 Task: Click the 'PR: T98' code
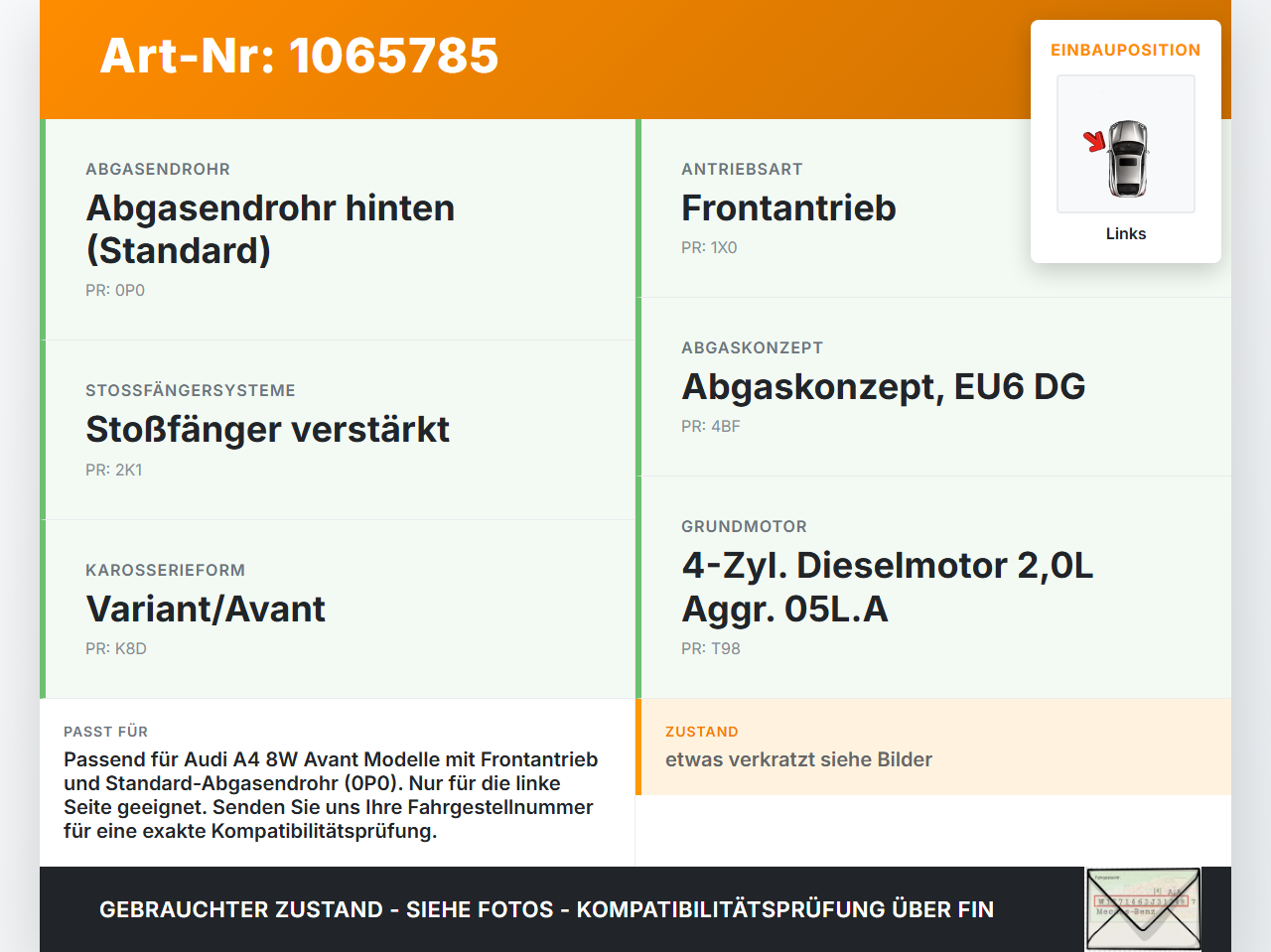pyautogui.click(x=711, y=649)
